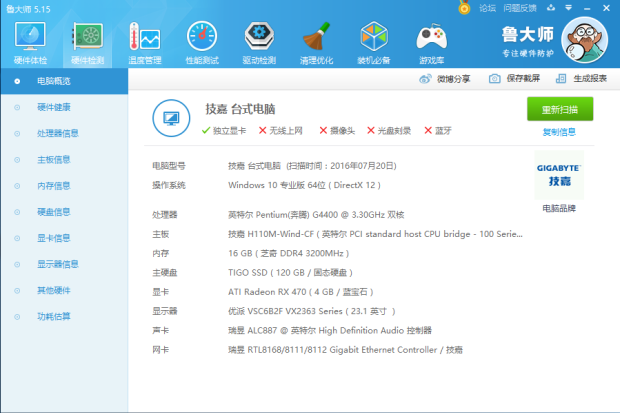Click the desktop computer circle icon
The height and width of the screenshot is (413, 620).
click(171, 118)
